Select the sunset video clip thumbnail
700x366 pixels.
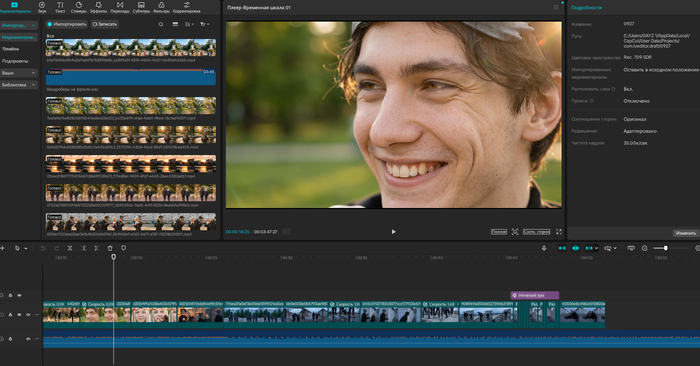click(x=131, y=164)
